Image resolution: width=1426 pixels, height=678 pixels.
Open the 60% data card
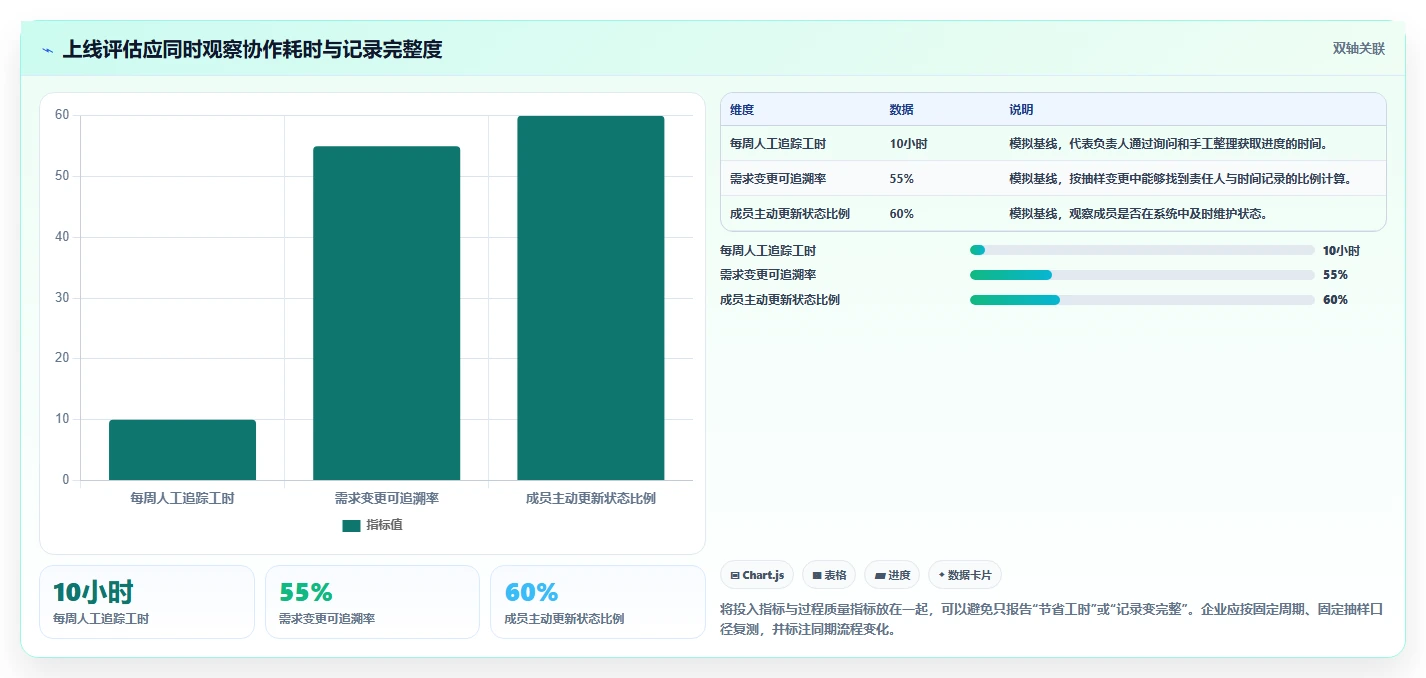coord(598,602)
